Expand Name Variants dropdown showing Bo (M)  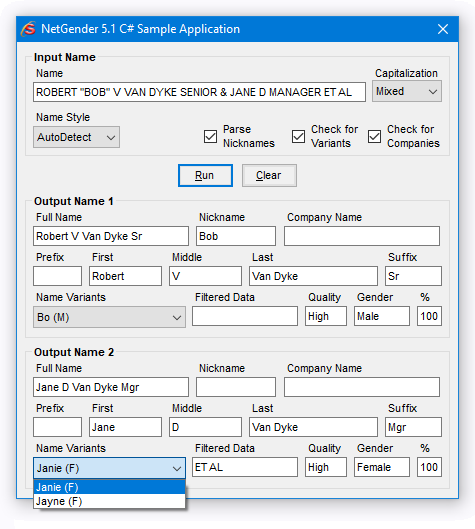click(x=109, y=317)
